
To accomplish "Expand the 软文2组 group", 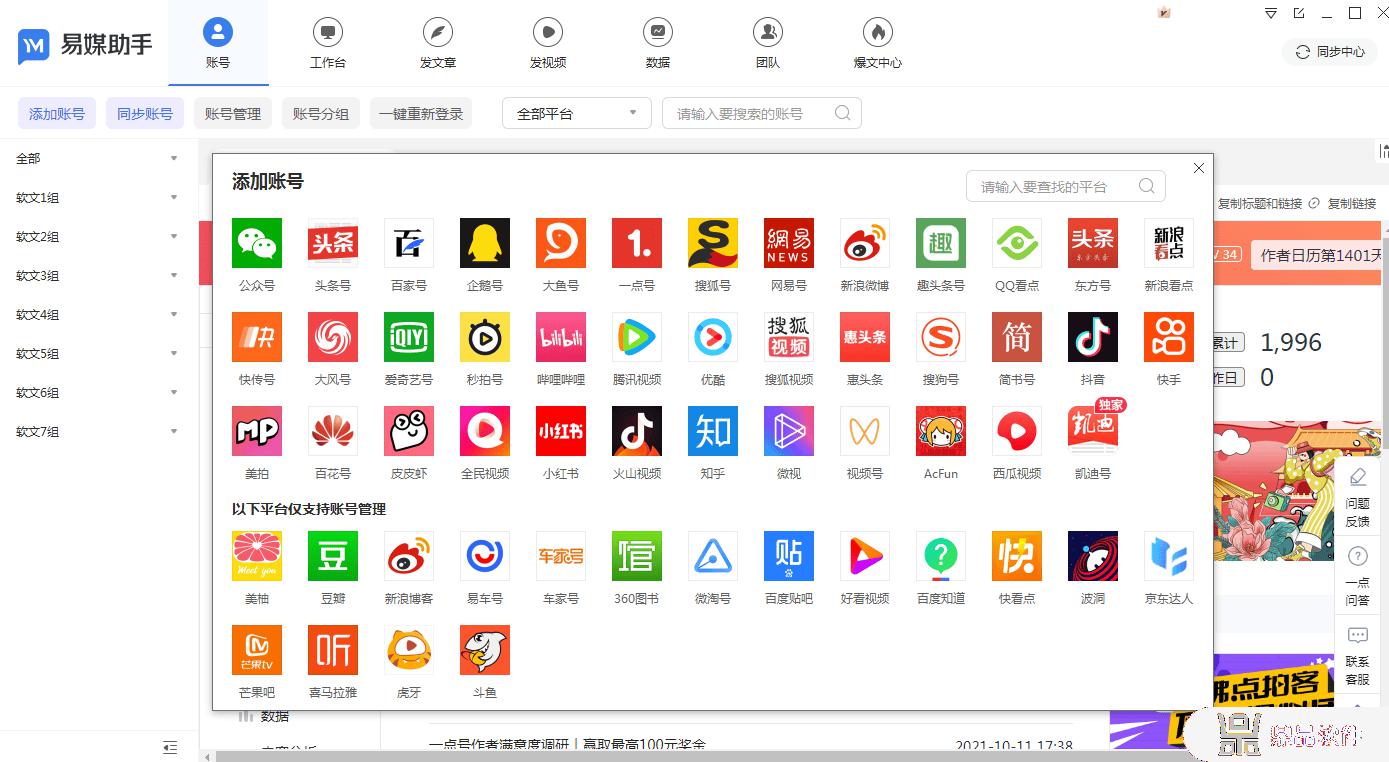I will 174,237.
